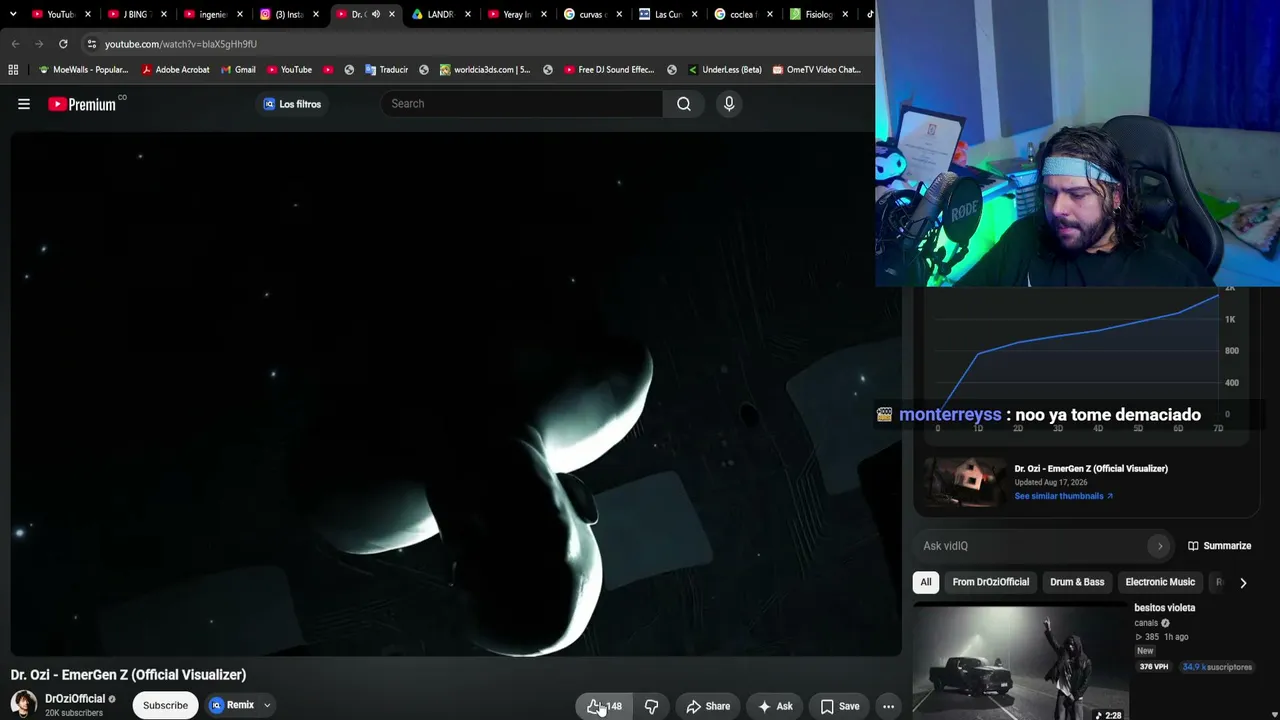Click the Los filtros button
The image size is (1280, 720).
292,104
